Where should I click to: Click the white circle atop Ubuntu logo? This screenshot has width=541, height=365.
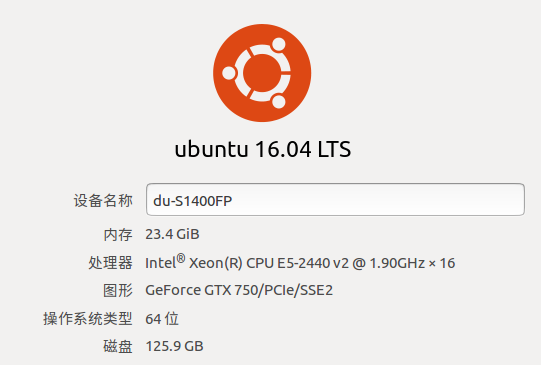tap(279, 45)
